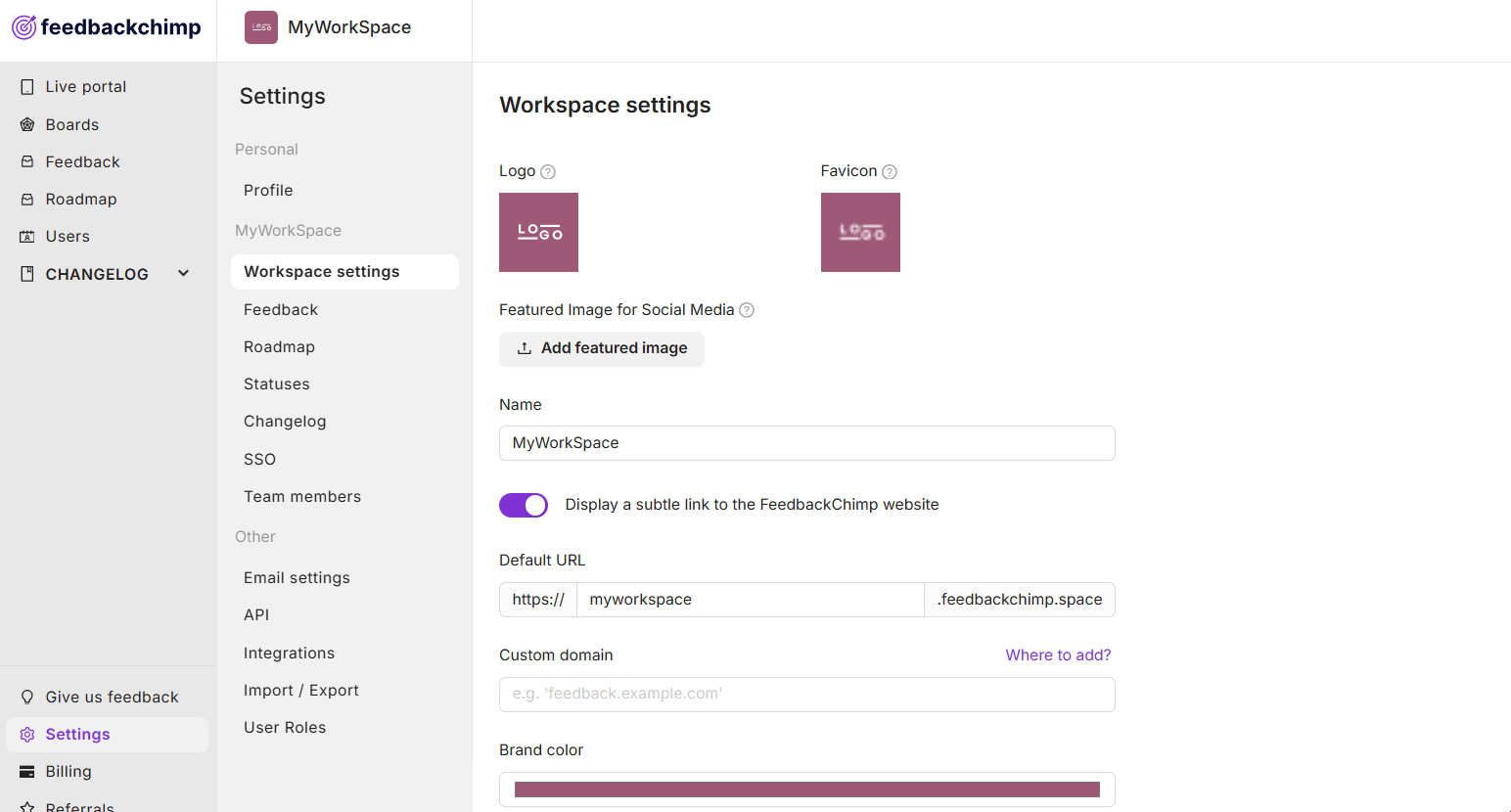
Task: Open Roadmap settings in Settings menu
Action: coord(279,347)
